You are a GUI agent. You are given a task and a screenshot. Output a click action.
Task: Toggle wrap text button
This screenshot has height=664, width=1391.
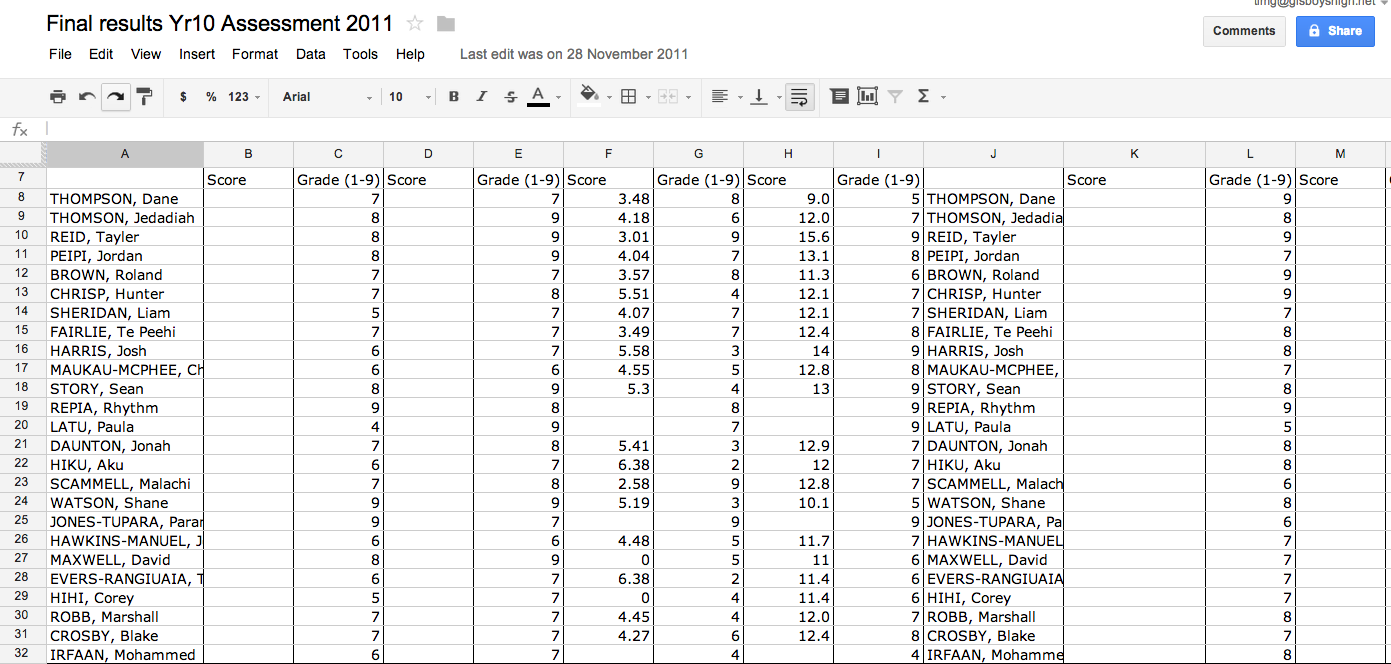[x=800, y=97]
